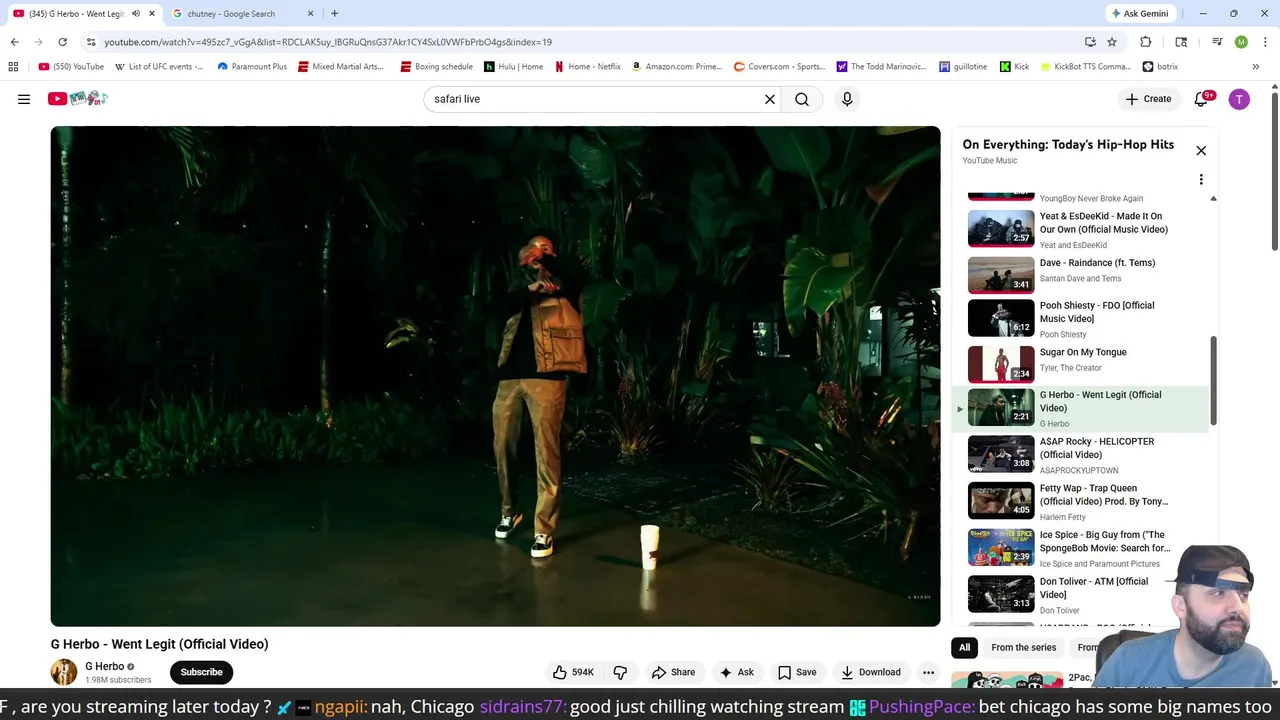
Task: Click Ask Gemini button
Action: pos(1139,14)
